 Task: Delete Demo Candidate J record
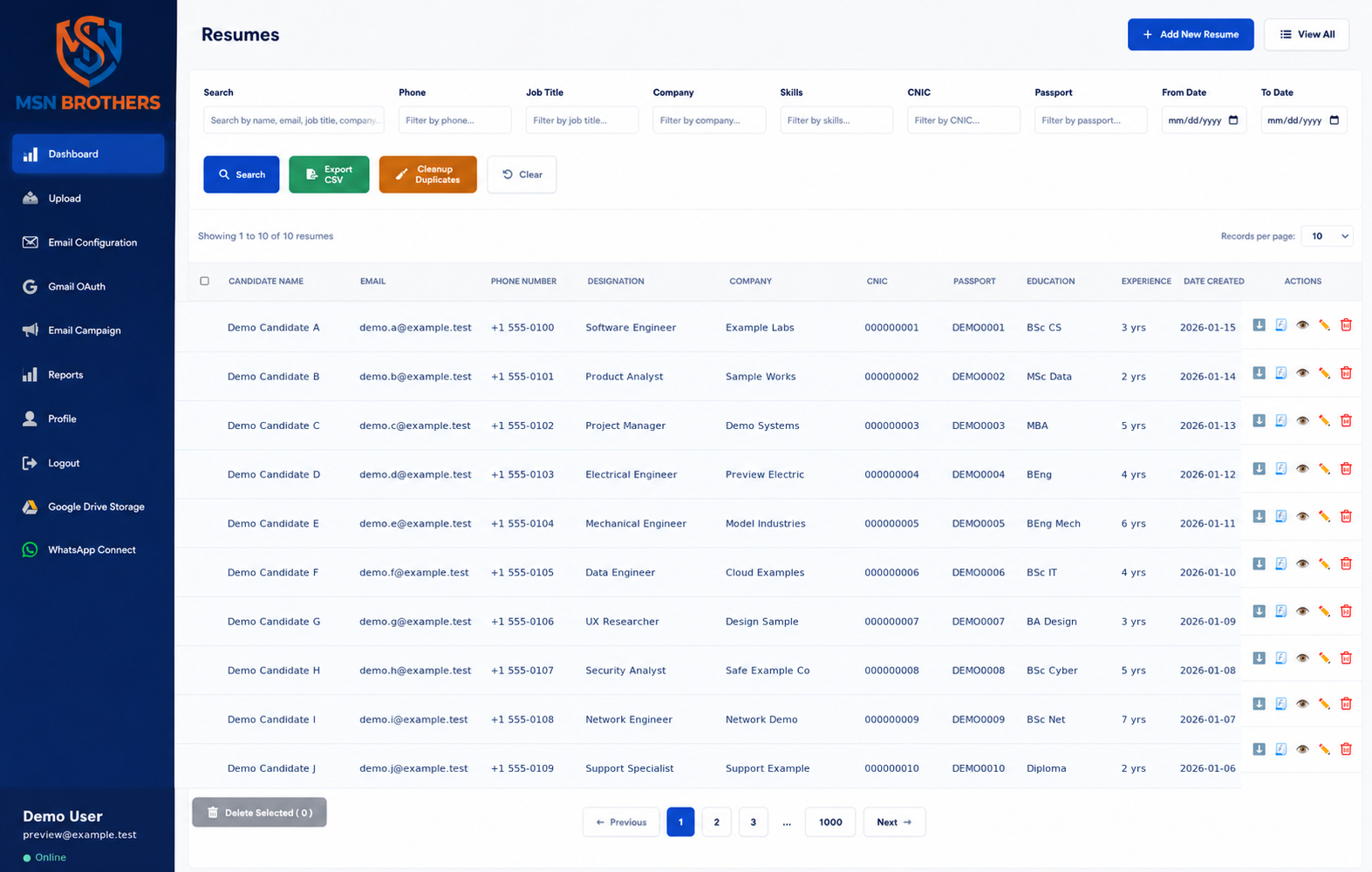[x=1346, y=748]
